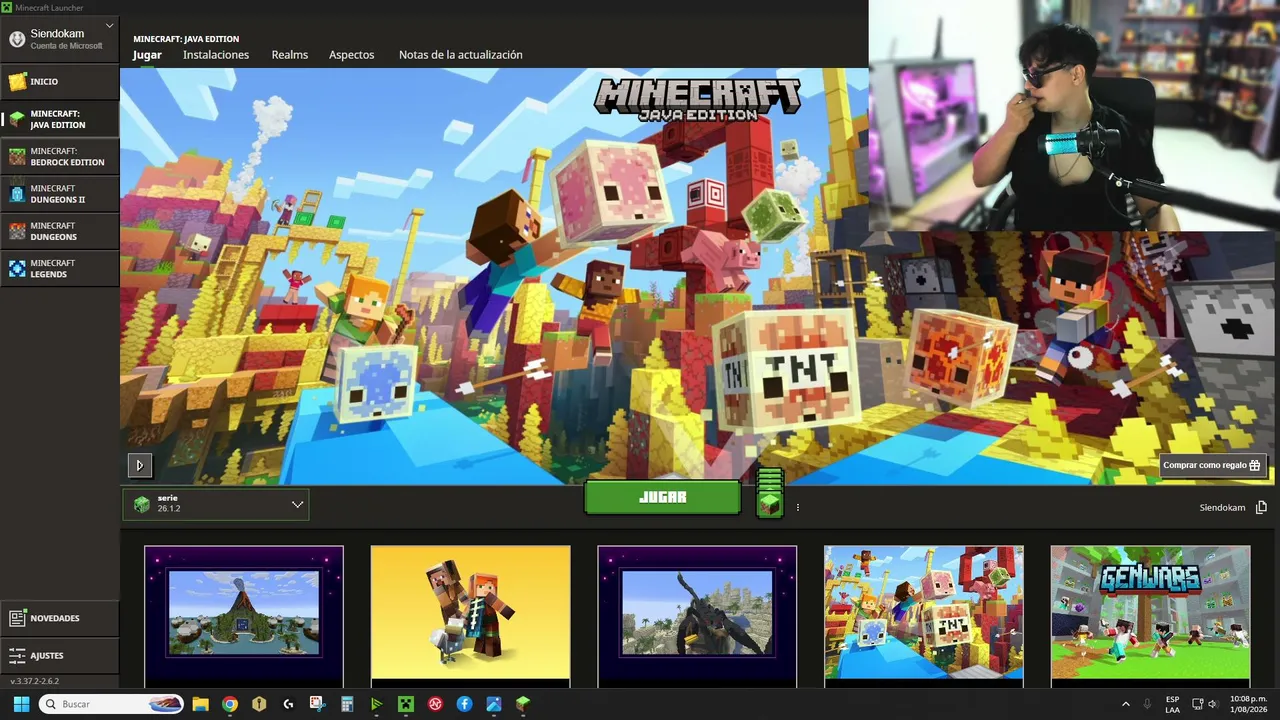Open the dragon screenshot news thumbnail
This screenshot has width=1280, height=720.
coord(697,615)
